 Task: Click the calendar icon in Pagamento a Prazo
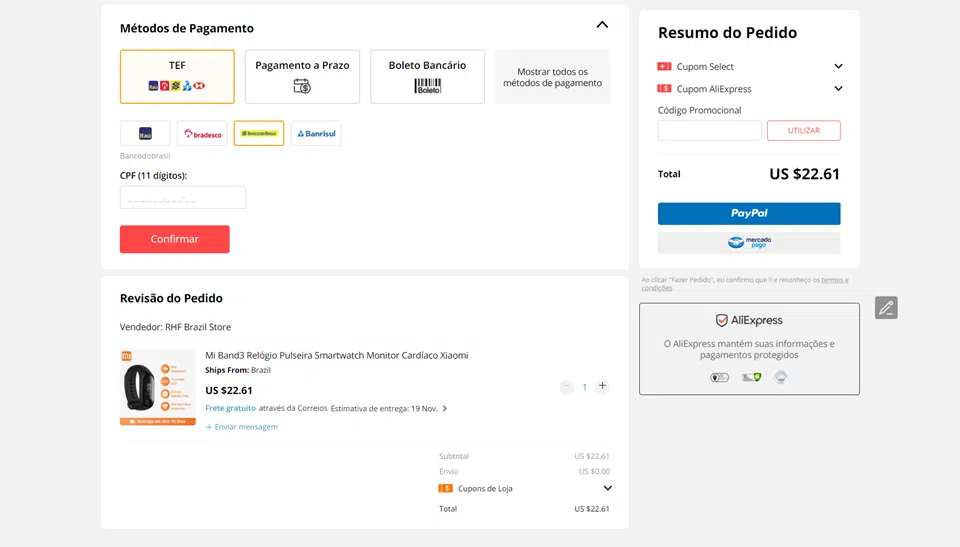[x=302, y=86]
